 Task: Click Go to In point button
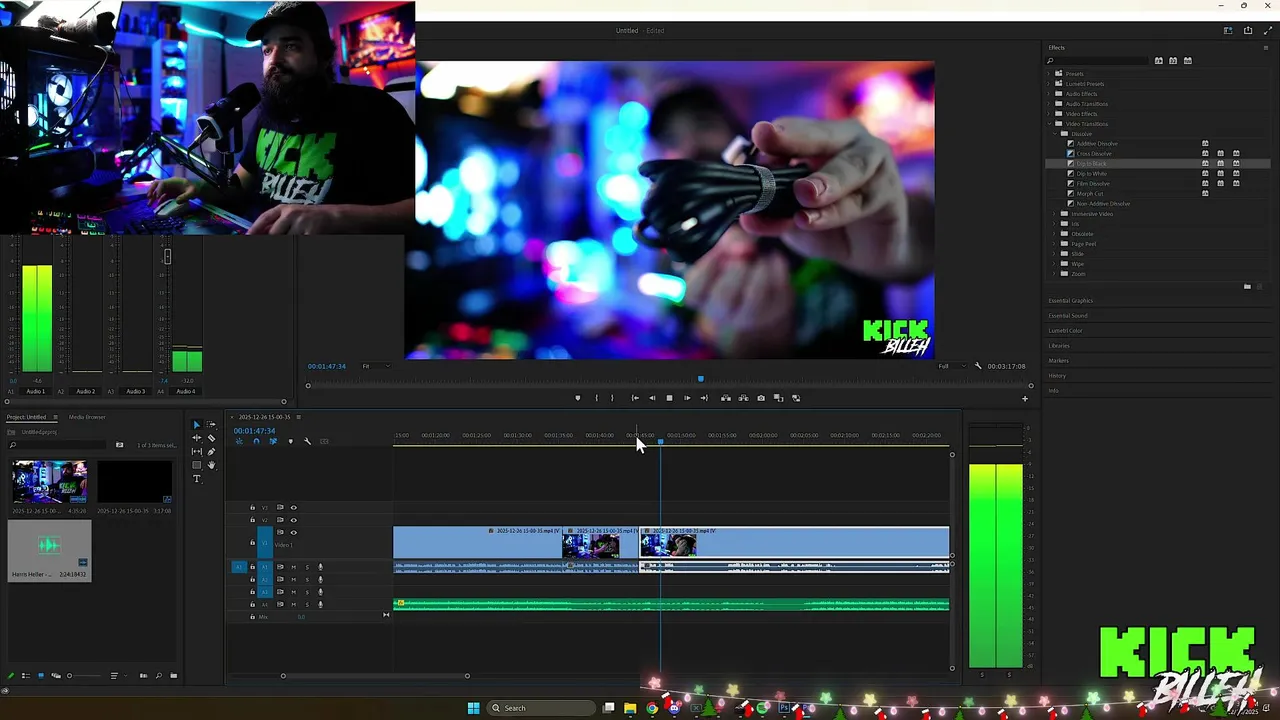[x=634, y=398]
